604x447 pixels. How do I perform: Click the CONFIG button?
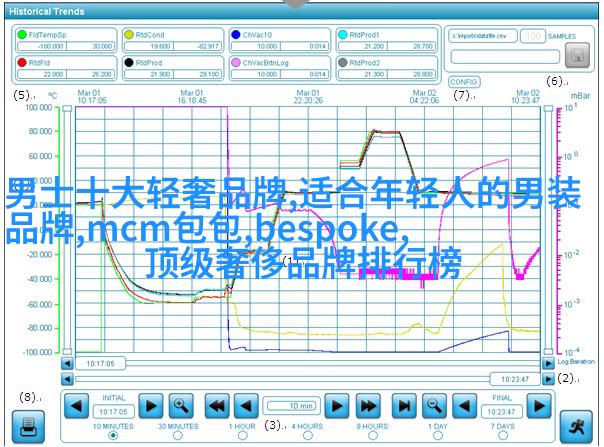[464, 82]
